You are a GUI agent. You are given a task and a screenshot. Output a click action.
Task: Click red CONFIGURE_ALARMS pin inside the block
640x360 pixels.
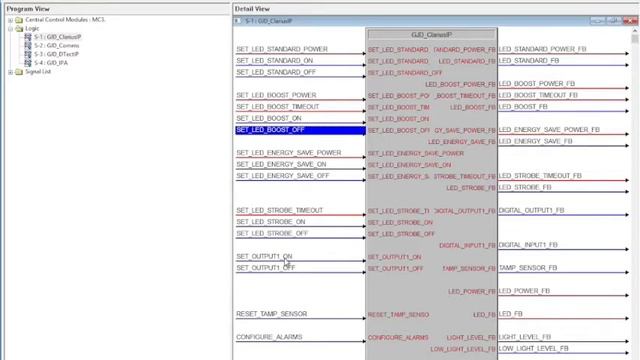pyautogui.click(x=398, y=338)
